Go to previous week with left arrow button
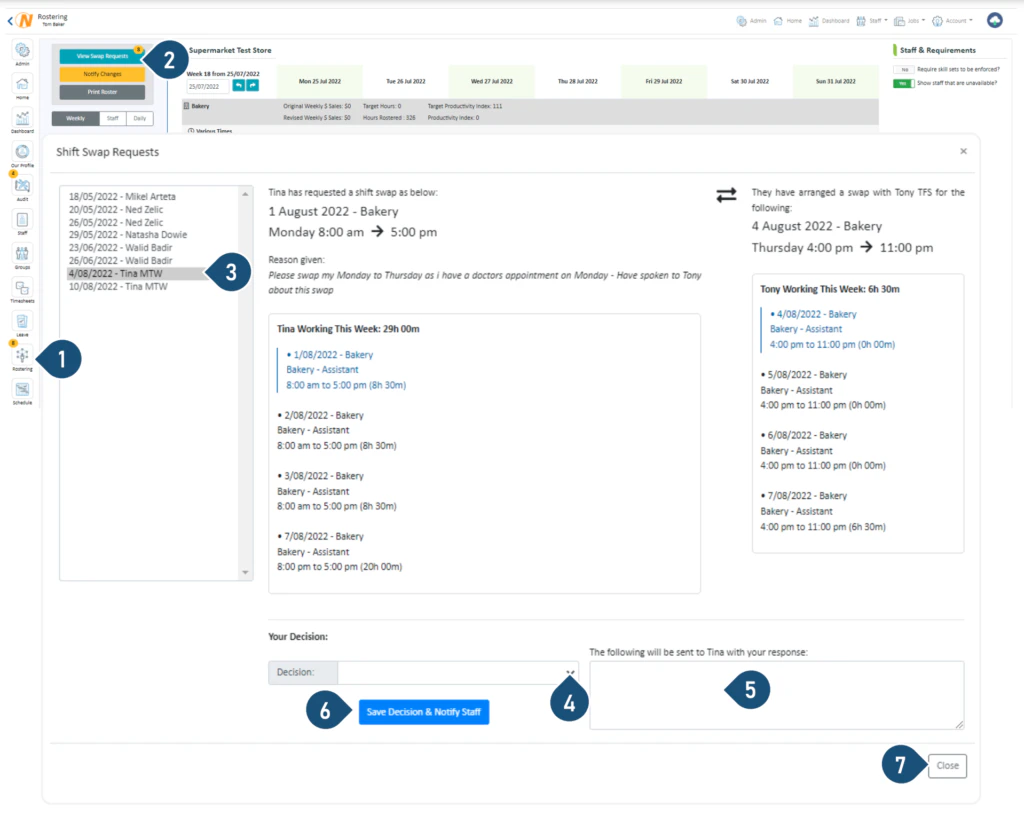The height and width of the screenshot is (815, 1024). 239,86
